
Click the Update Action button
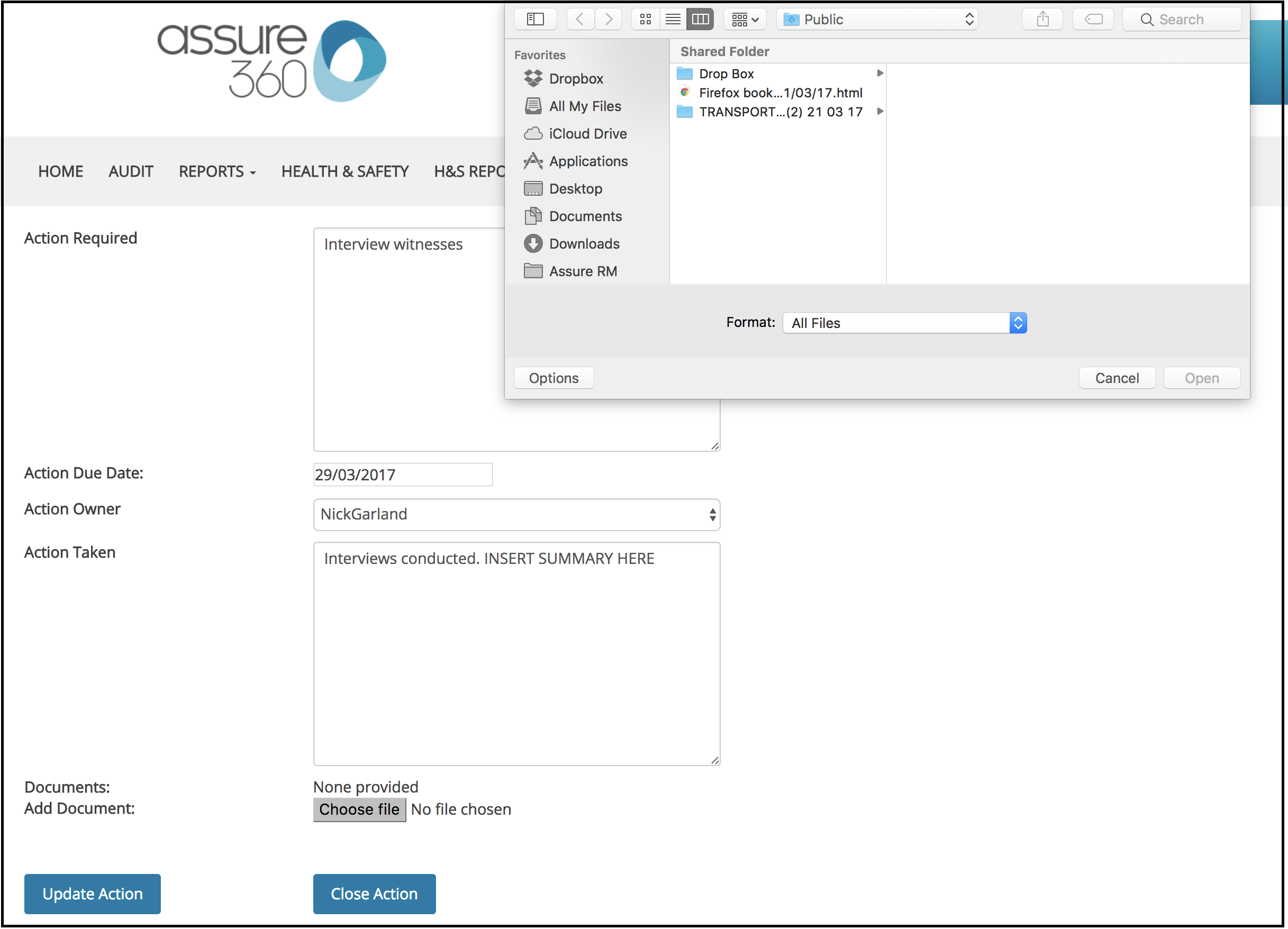[92, 894]
